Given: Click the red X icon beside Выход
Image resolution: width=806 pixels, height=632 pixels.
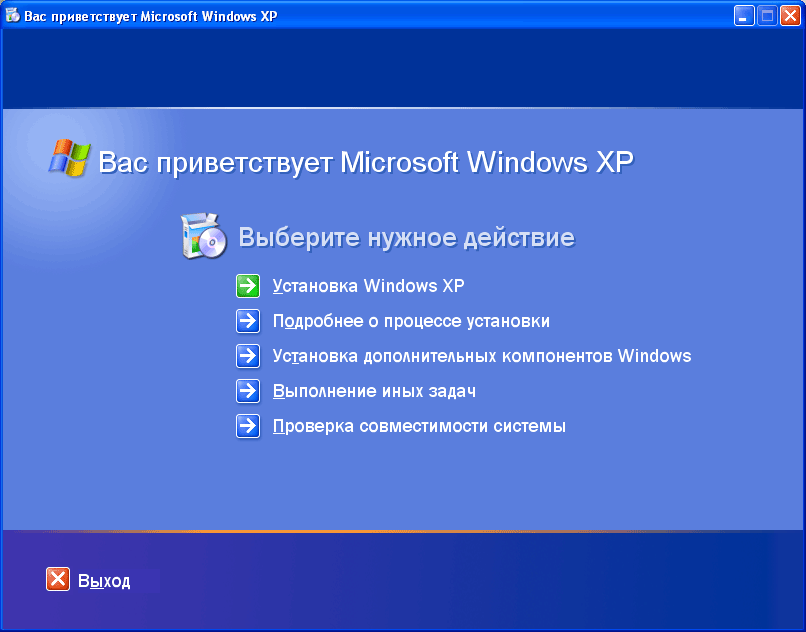Looking at the screenshot, I should tap(58, 580).
